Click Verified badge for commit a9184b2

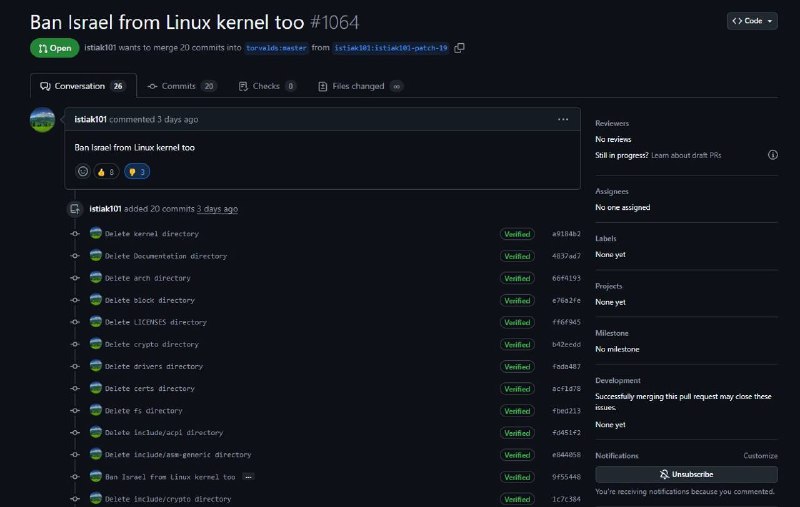point(517,234)
